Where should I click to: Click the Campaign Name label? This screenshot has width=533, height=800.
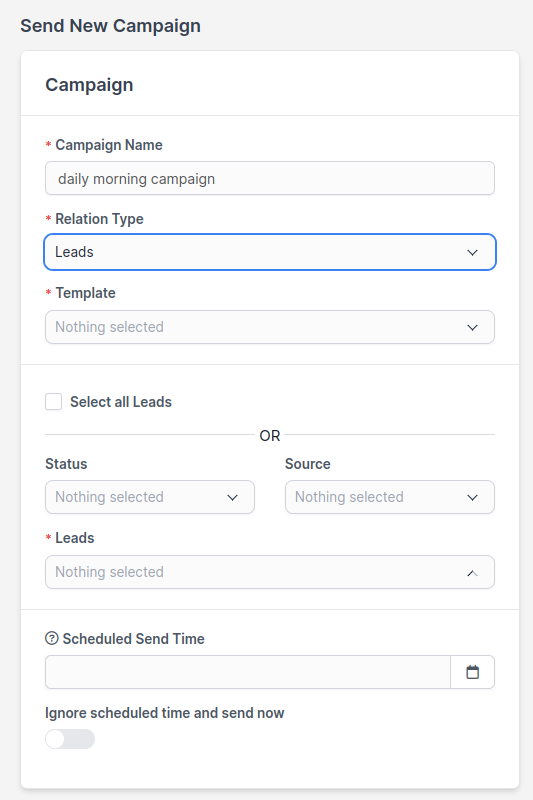point(109,145)
